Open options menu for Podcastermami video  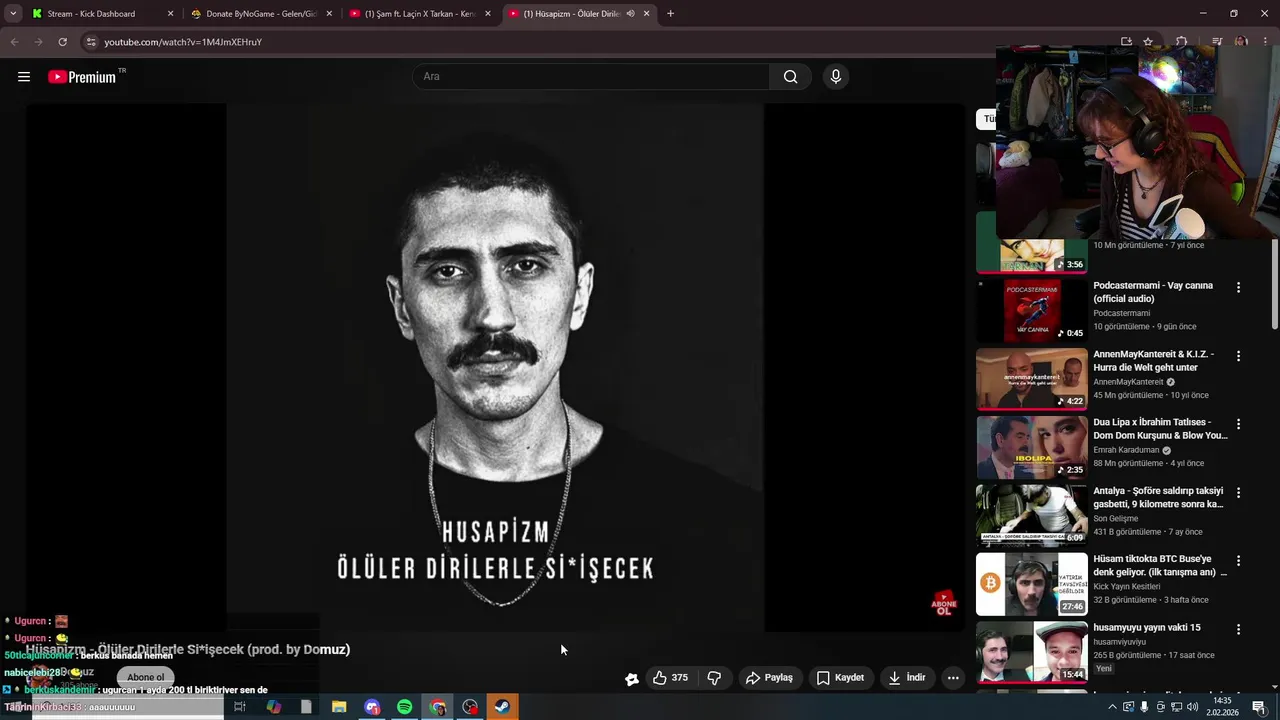1238,288
